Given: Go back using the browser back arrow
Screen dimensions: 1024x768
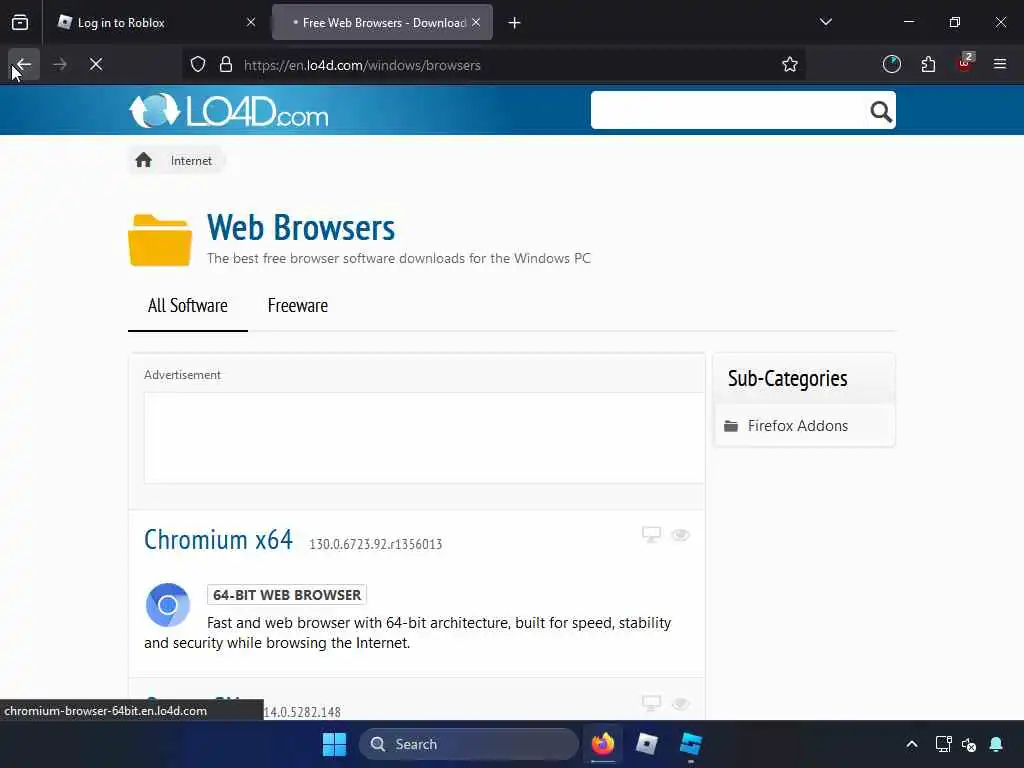Looking at the screenshot, I should [x=24, y=64].
